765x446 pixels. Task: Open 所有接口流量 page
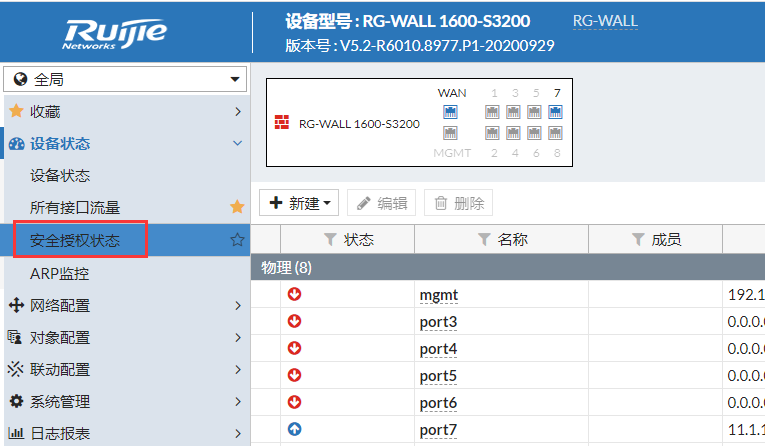(x=75, y=208)
